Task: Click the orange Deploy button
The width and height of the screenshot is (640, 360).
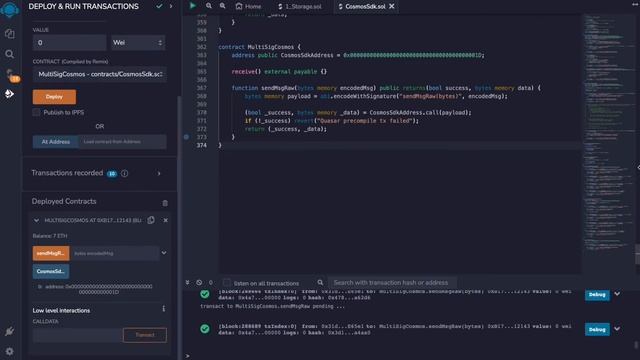Action: point(54,97)
